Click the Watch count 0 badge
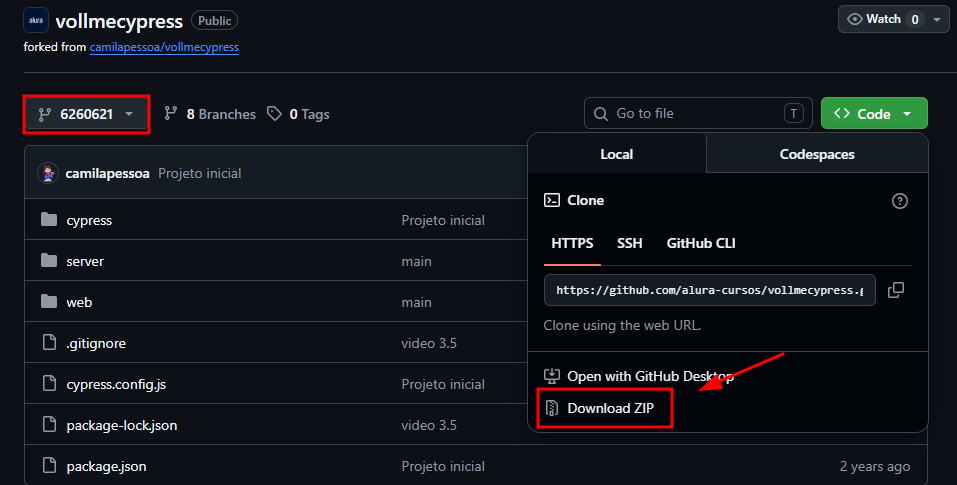The width and height of the screenshot is (957, 485). [915, 20]
